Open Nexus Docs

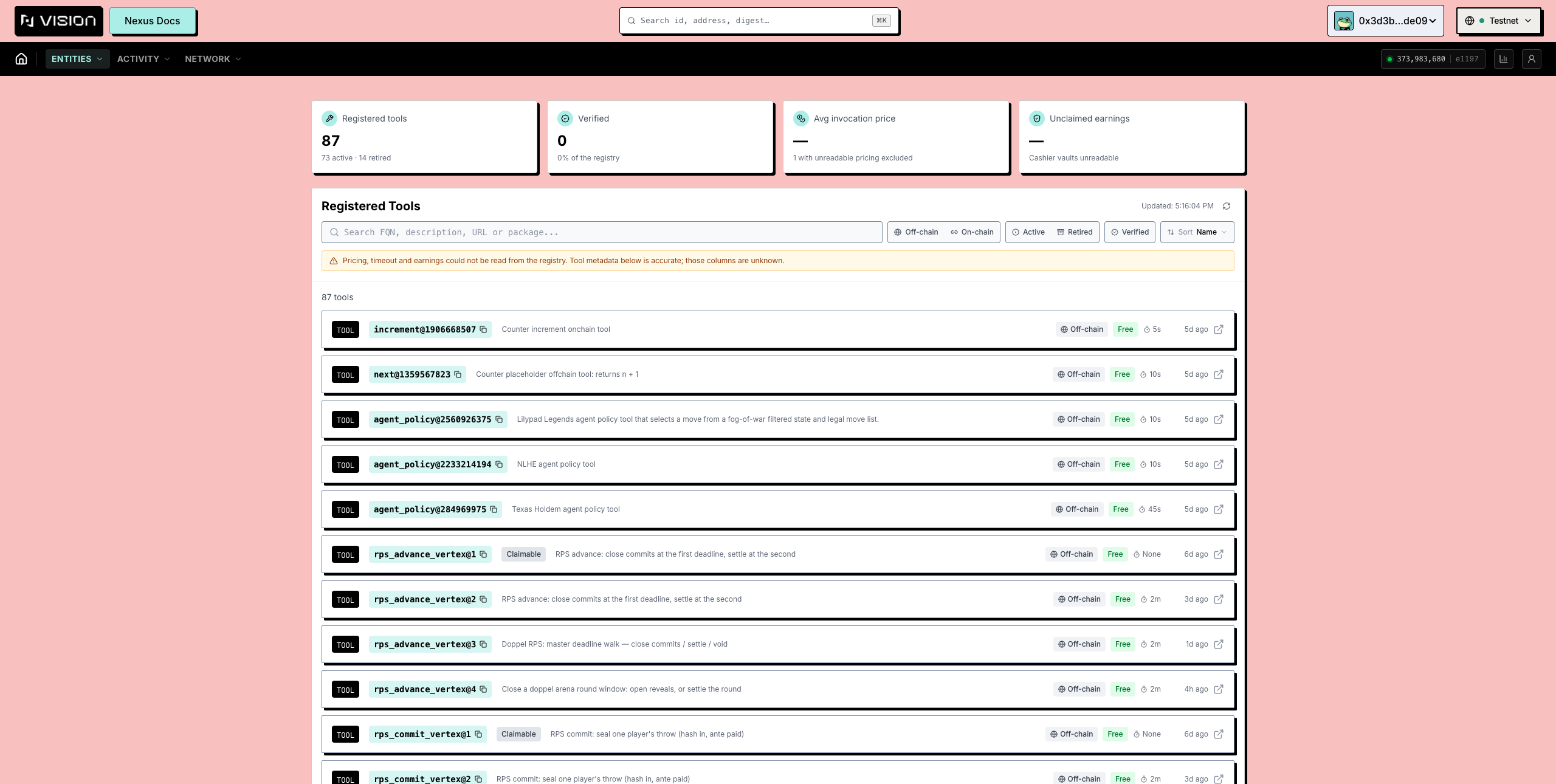pos(153,21)
